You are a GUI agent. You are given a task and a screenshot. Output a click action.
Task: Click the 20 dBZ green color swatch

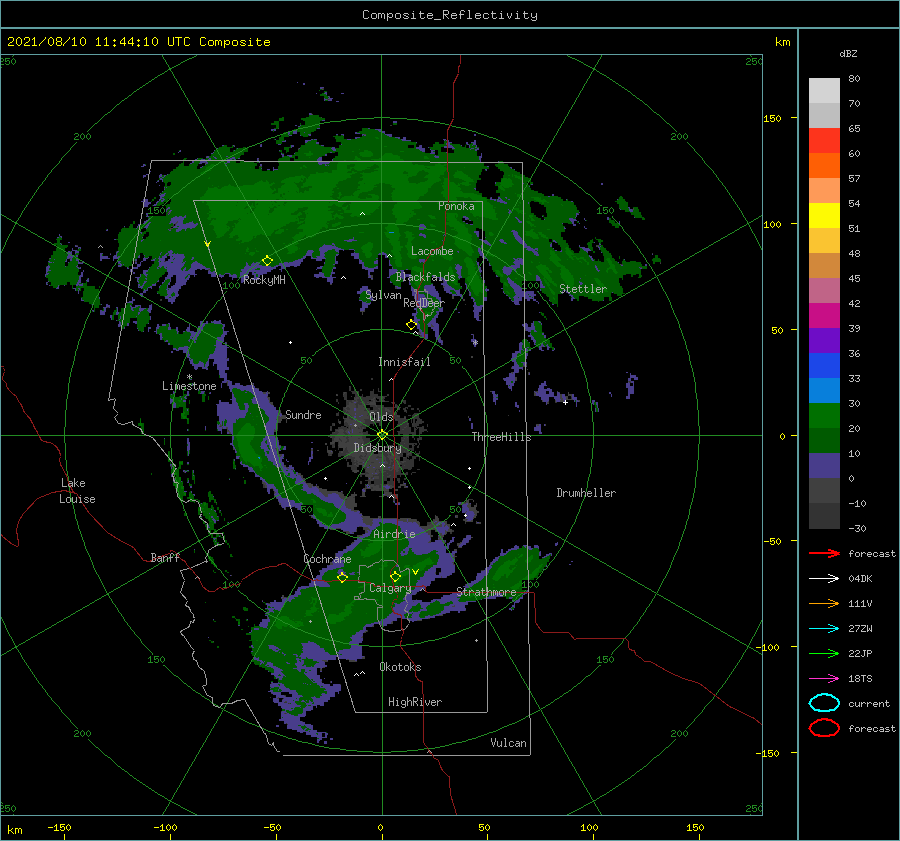tap(824, 415)
